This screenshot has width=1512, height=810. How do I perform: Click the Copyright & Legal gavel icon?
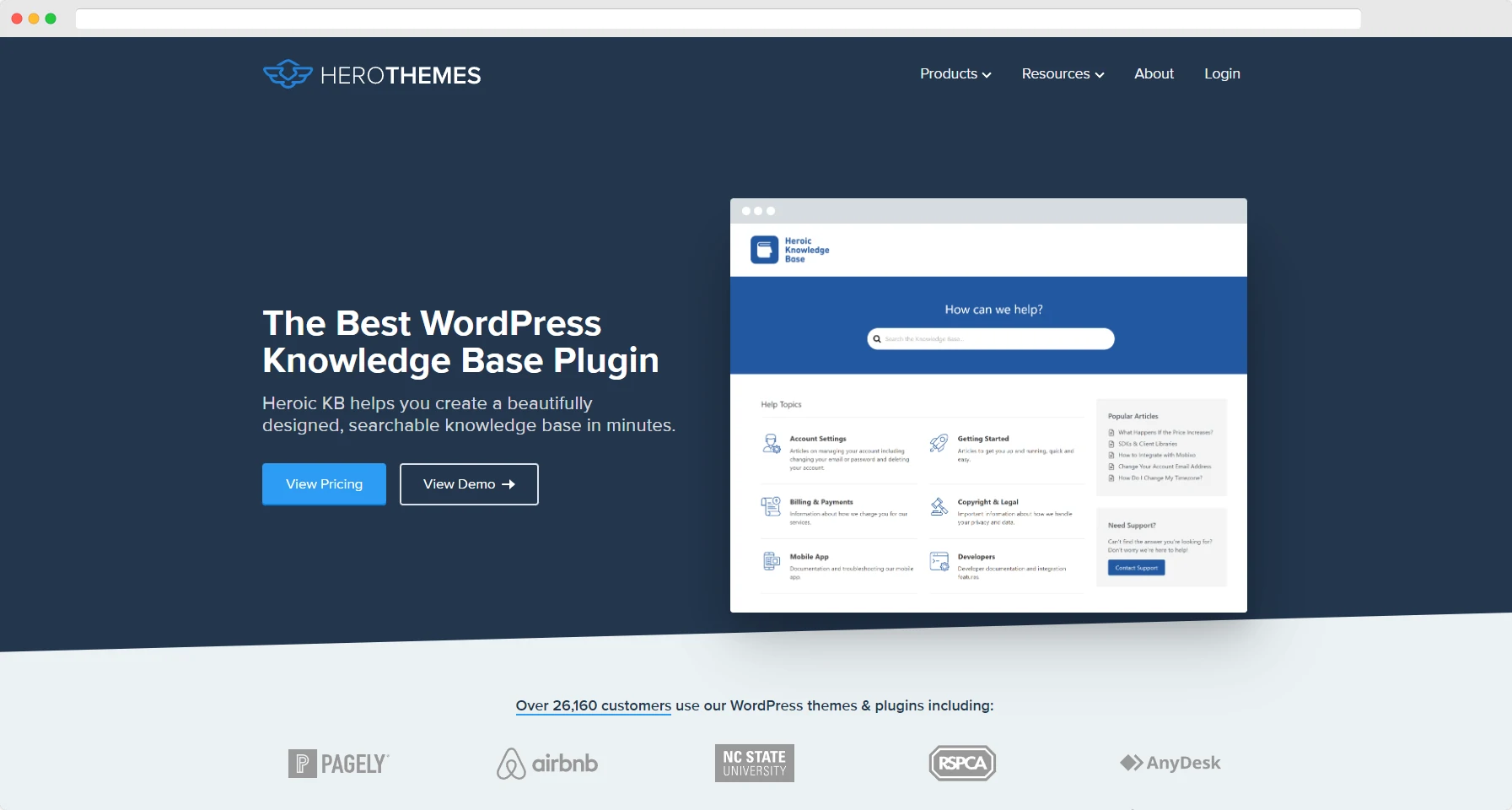939,506
